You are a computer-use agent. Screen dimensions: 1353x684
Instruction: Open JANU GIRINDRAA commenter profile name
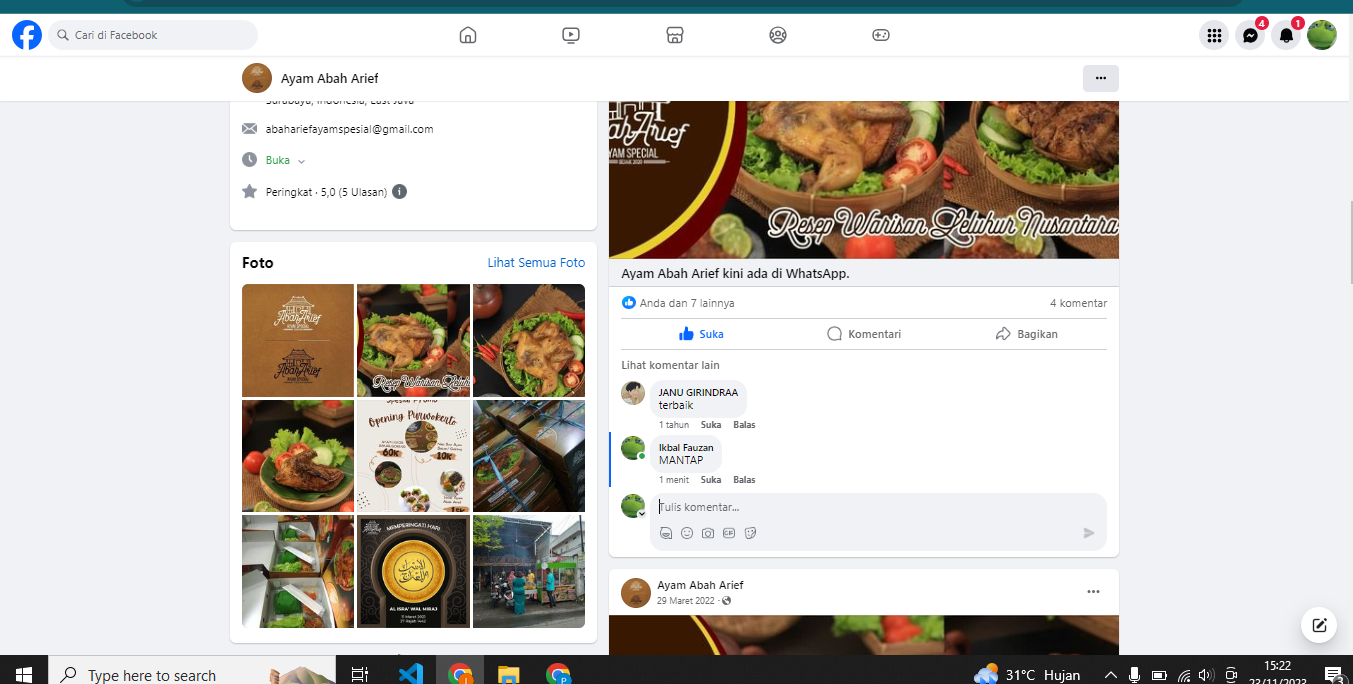(698, 392)
